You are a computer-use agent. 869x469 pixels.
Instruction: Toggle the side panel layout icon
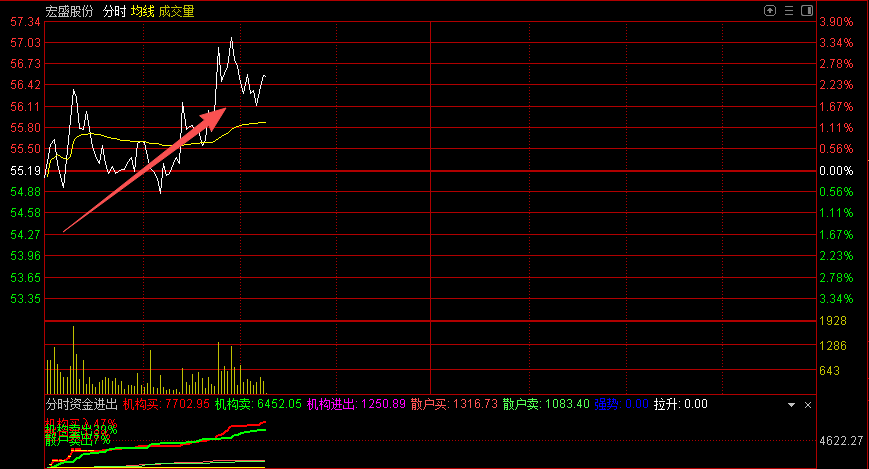coord(806,11)
